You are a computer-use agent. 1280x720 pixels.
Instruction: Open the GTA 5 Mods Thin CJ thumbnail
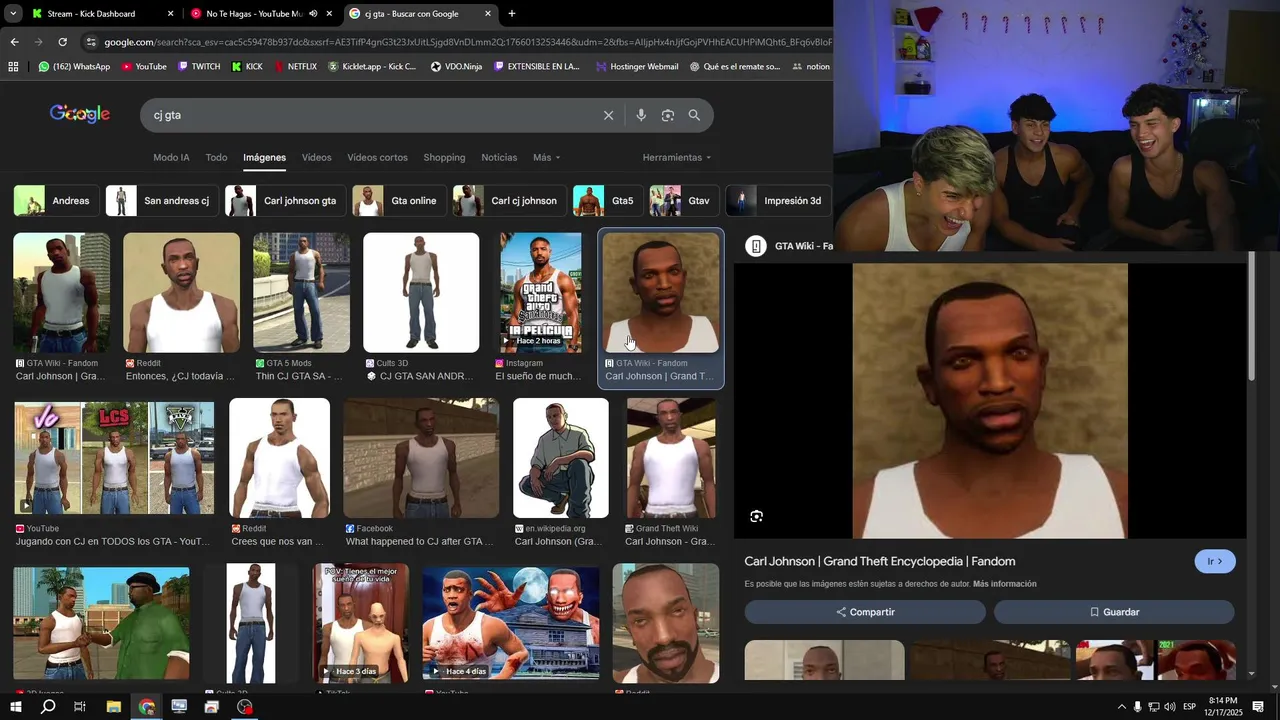click(x=301, y=293)
